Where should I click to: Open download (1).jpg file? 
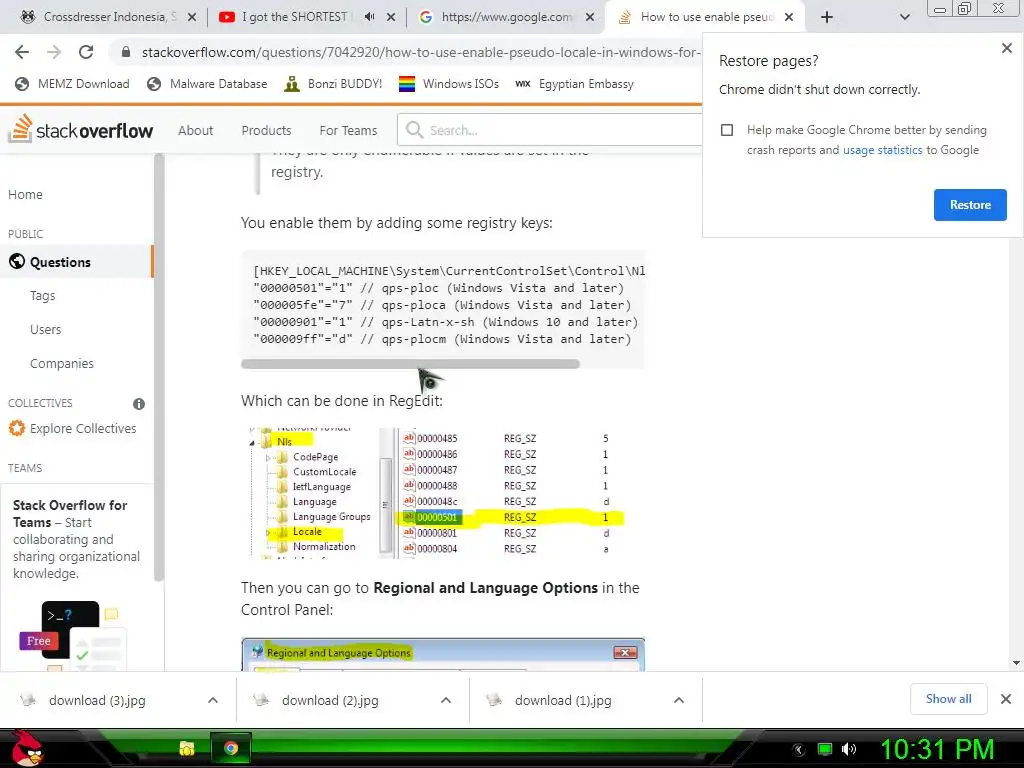(564, 700)
